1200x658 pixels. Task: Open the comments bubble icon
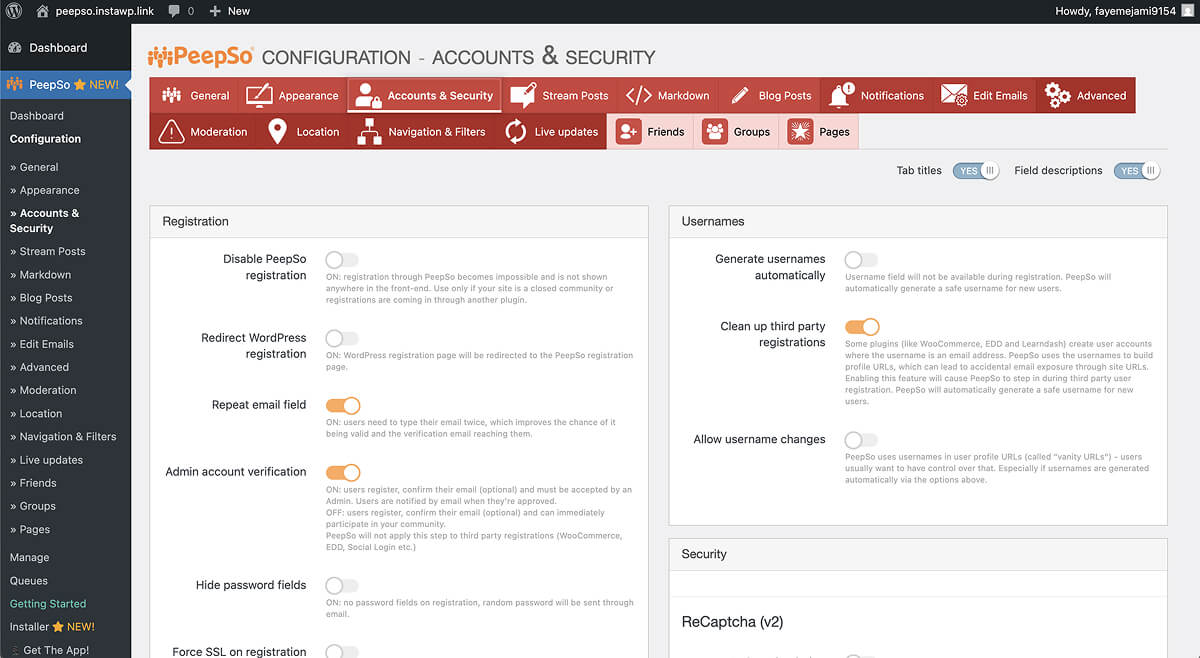(x=175, y=11)
